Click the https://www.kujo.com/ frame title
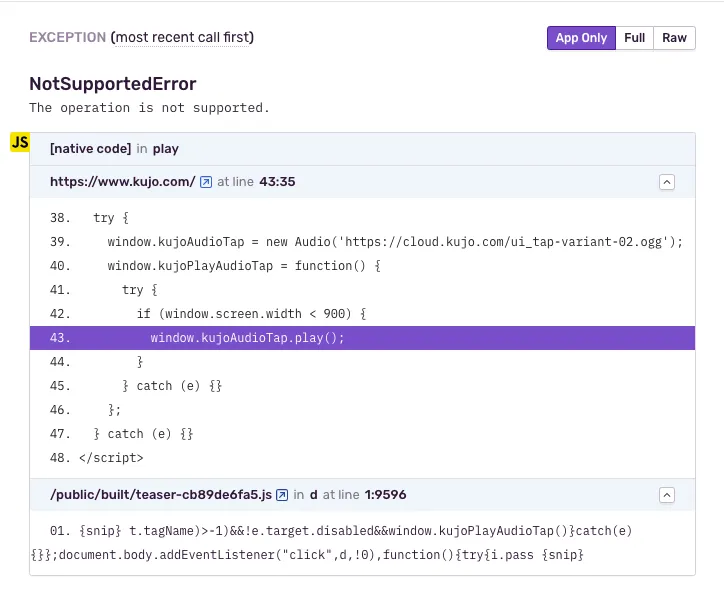The image size is (724, 593). pyautogui.click(x=122, y=182)
